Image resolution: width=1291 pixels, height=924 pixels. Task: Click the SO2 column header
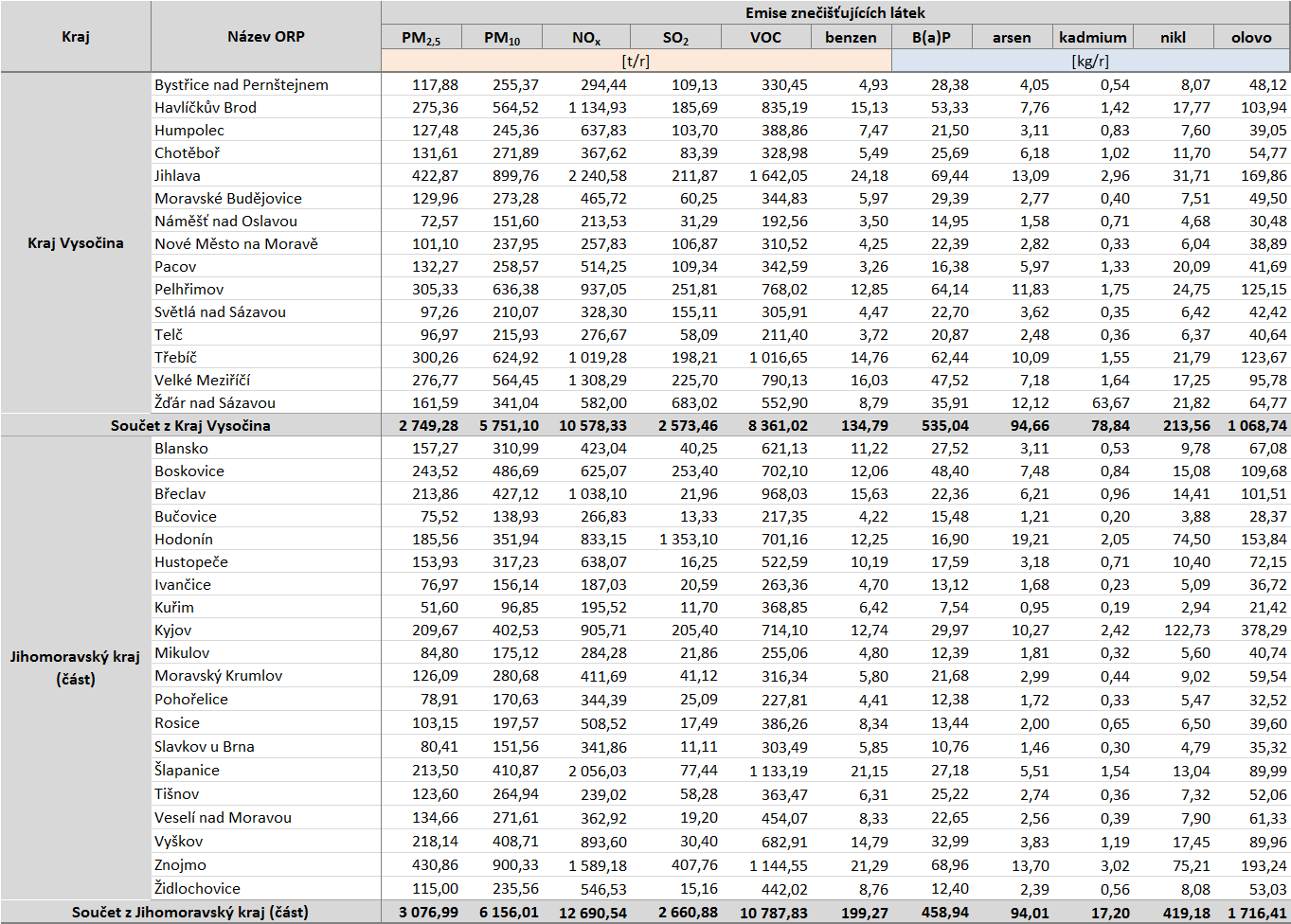(676, 38)
